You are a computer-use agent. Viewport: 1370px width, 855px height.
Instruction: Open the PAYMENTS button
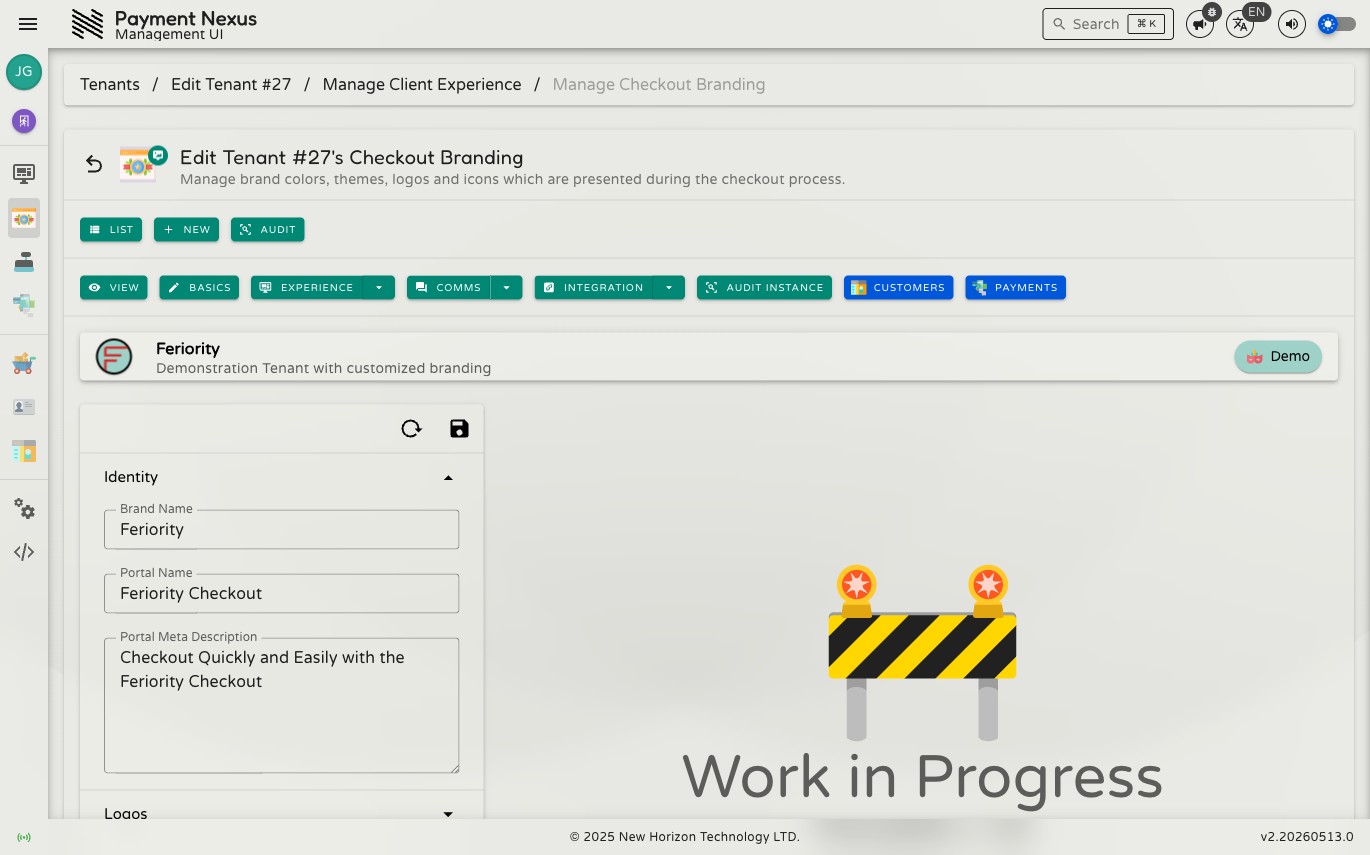pos(1015,288)
